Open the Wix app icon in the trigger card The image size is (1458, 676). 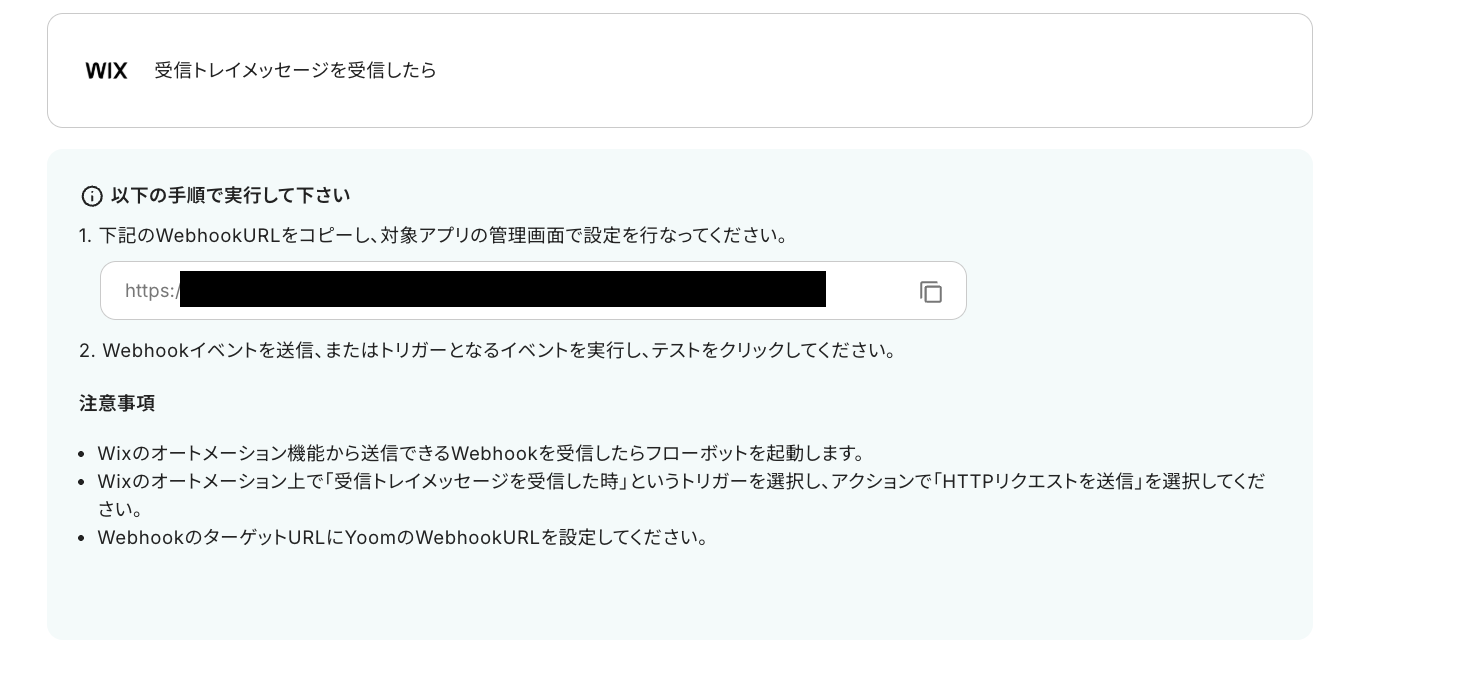106,70
